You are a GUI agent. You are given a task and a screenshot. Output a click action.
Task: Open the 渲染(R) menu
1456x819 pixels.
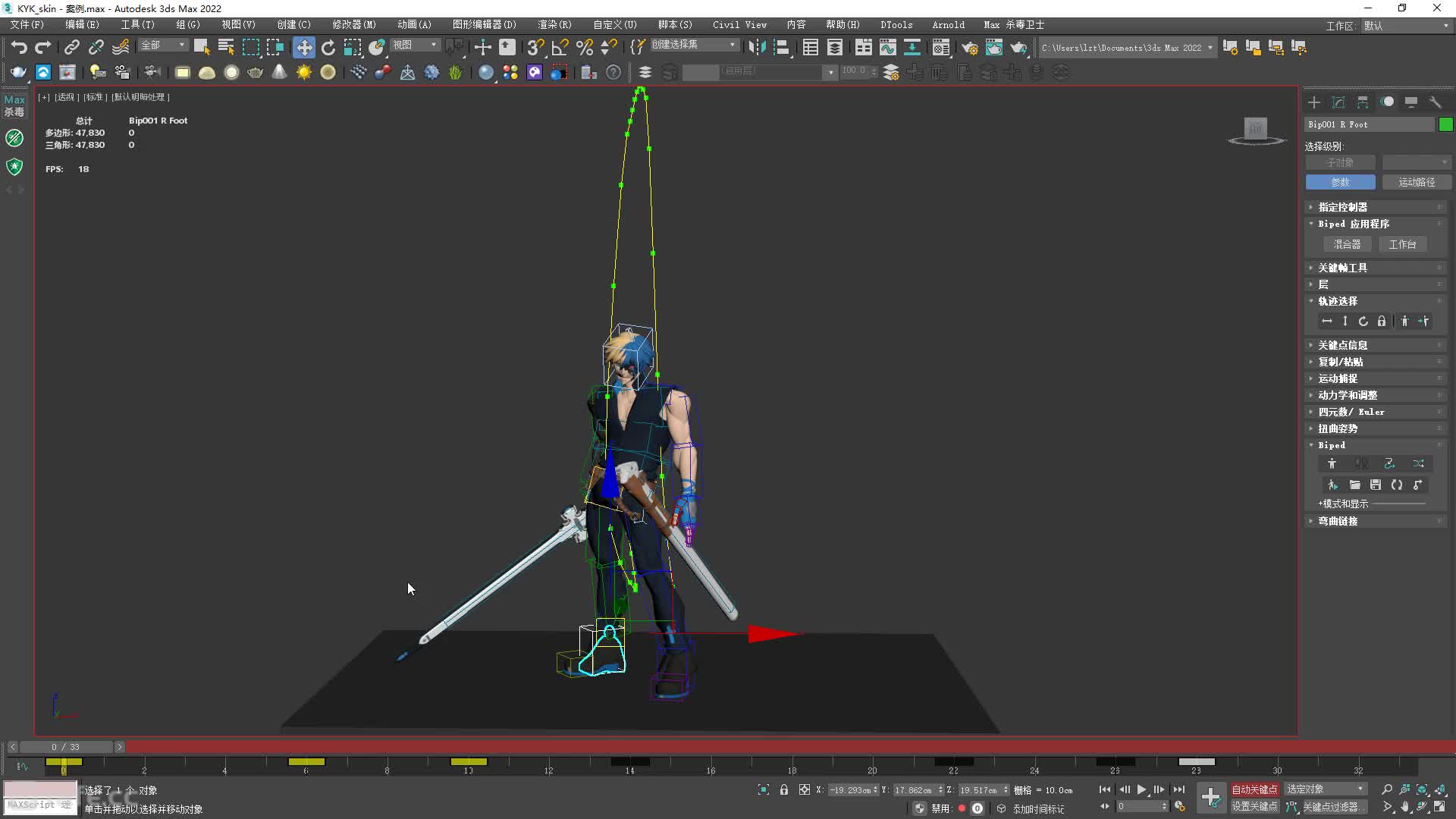[554, 25]
